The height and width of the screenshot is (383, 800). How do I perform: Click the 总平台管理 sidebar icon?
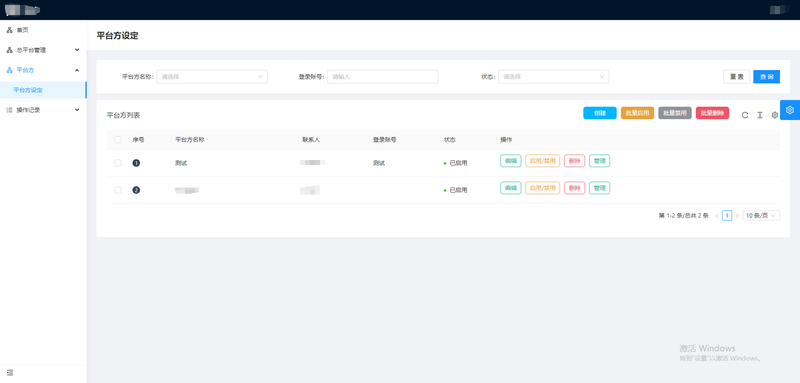[9, 50]
